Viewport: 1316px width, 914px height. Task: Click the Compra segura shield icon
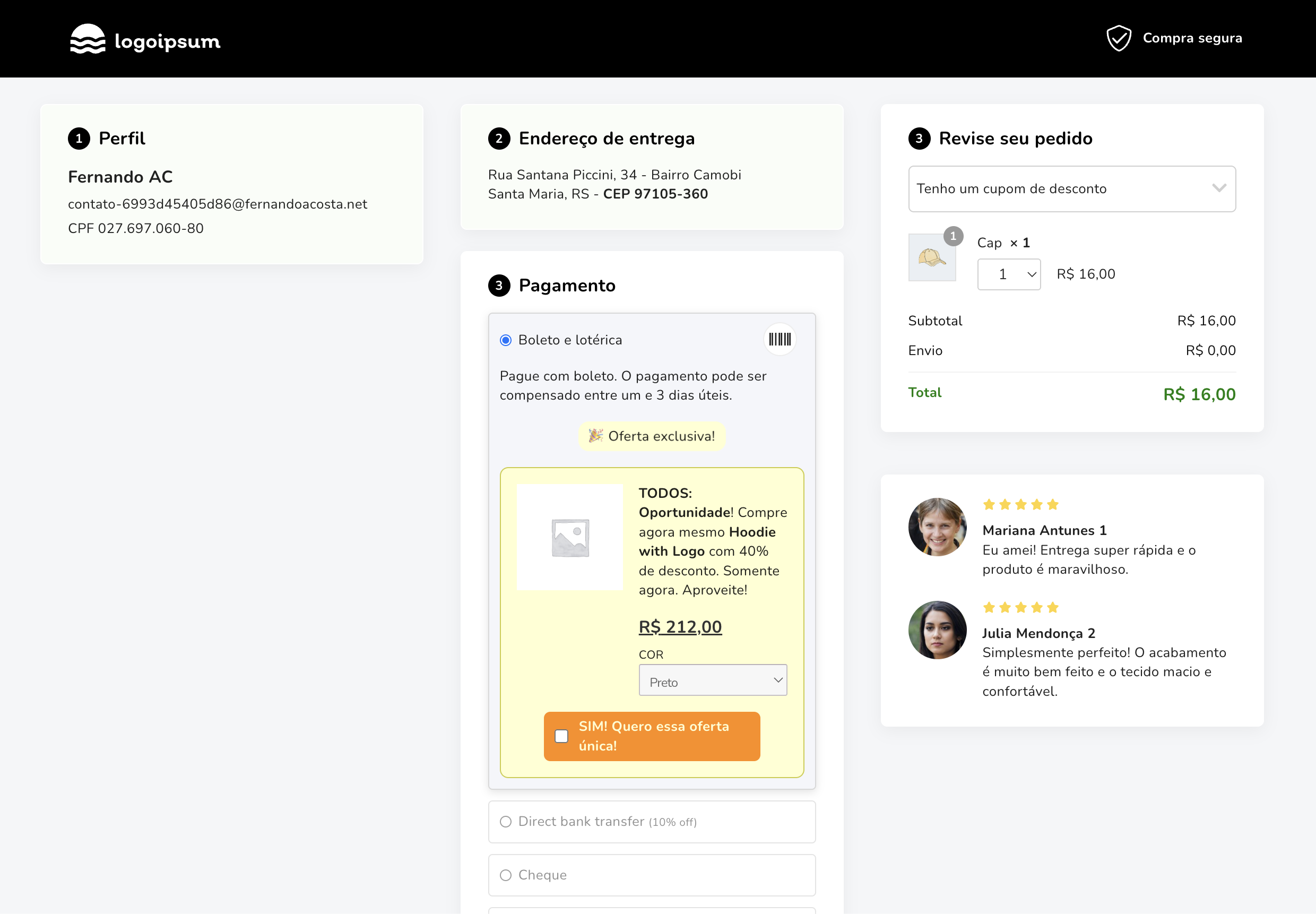(1119, 38)
